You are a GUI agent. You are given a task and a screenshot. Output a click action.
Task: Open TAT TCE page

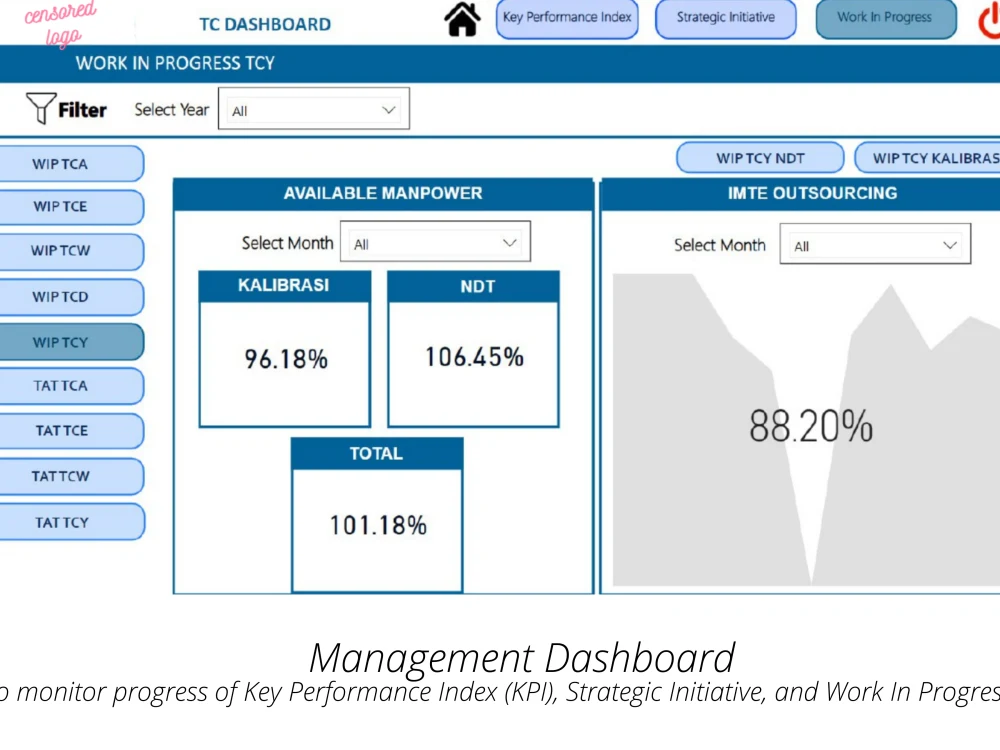point(71,431)
